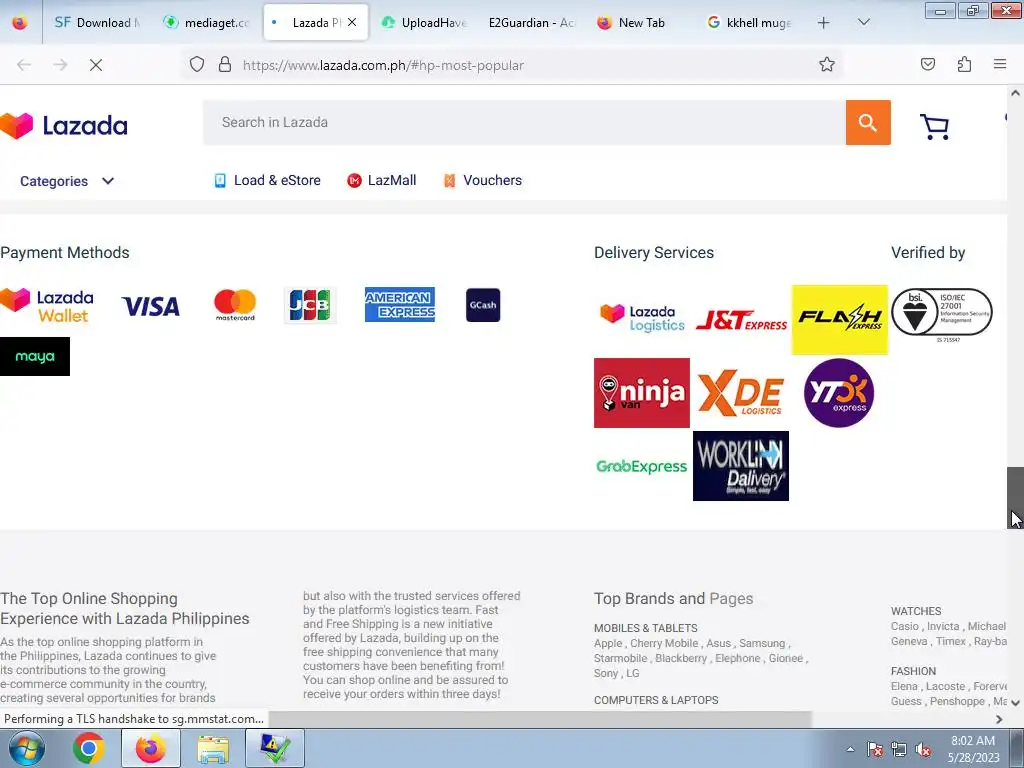Open the shopping cart icon

(934, 126)
